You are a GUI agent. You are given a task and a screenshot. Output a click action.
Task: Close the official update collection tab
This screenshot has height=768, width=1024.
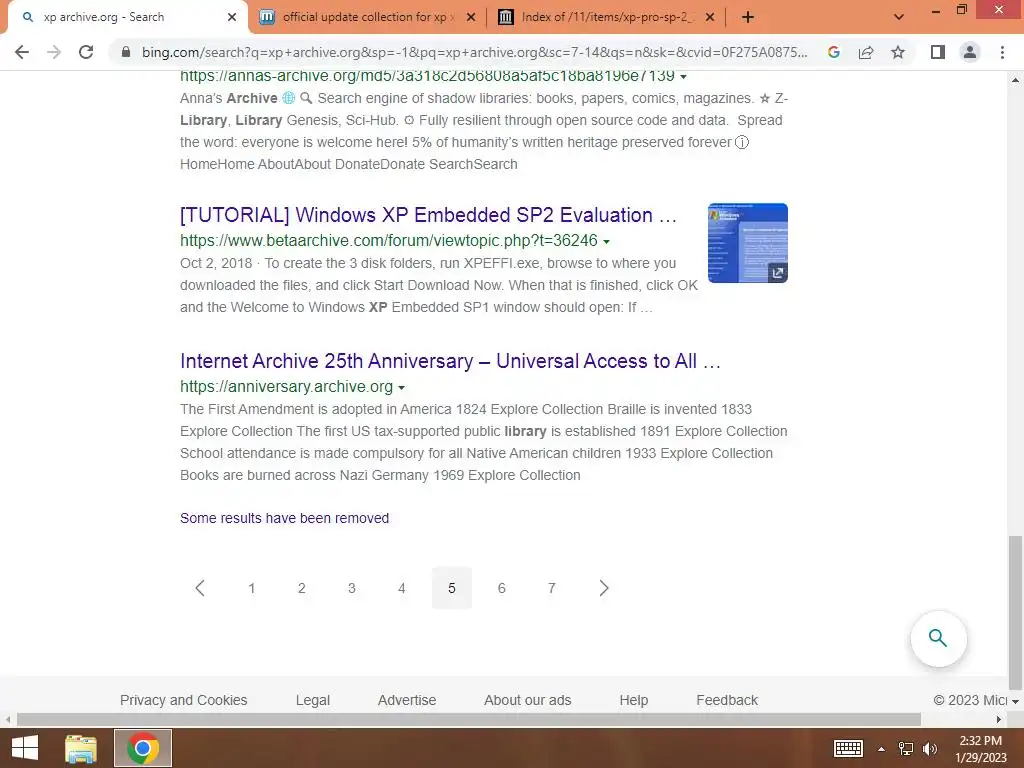pyautogui.click(x=471, y=17)
